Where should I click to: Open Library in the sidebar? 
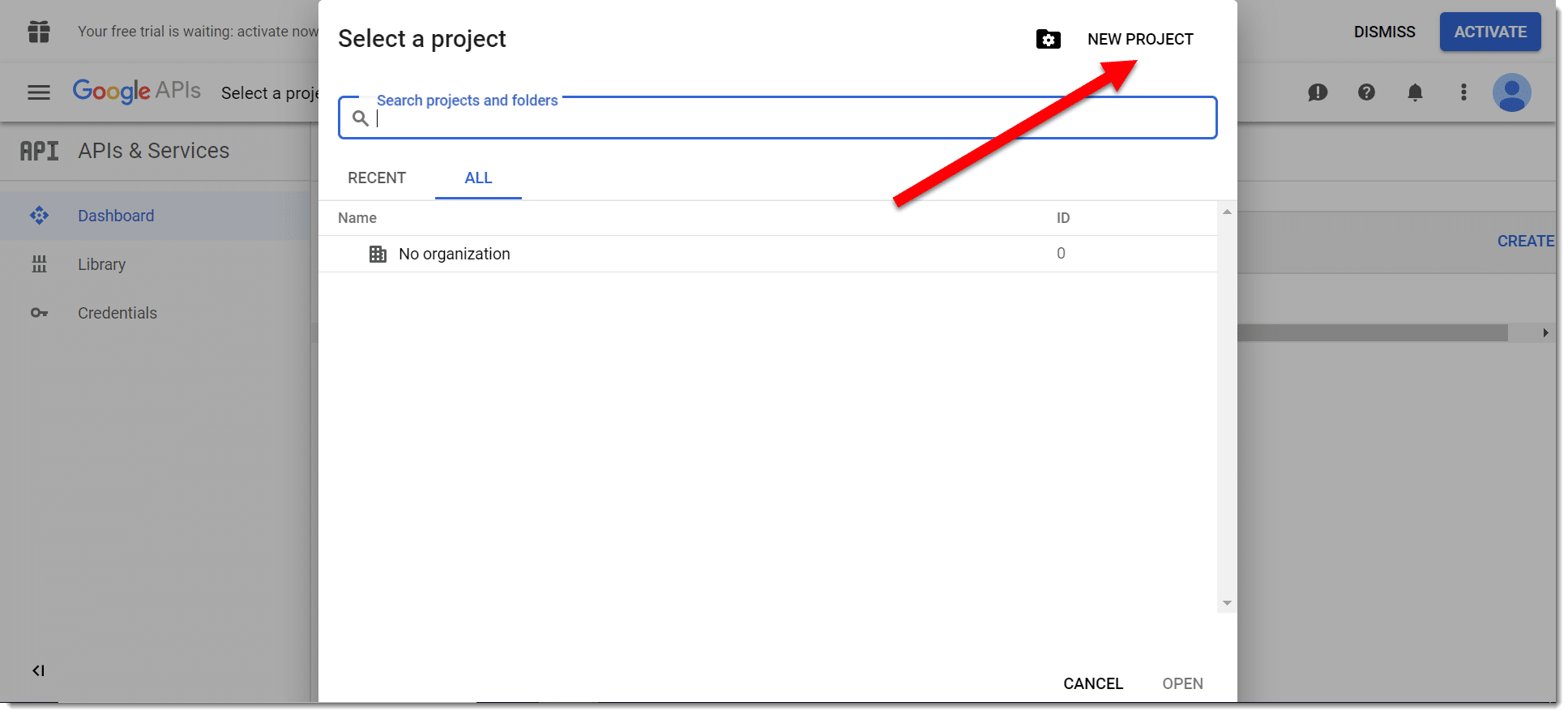[101, 264]
